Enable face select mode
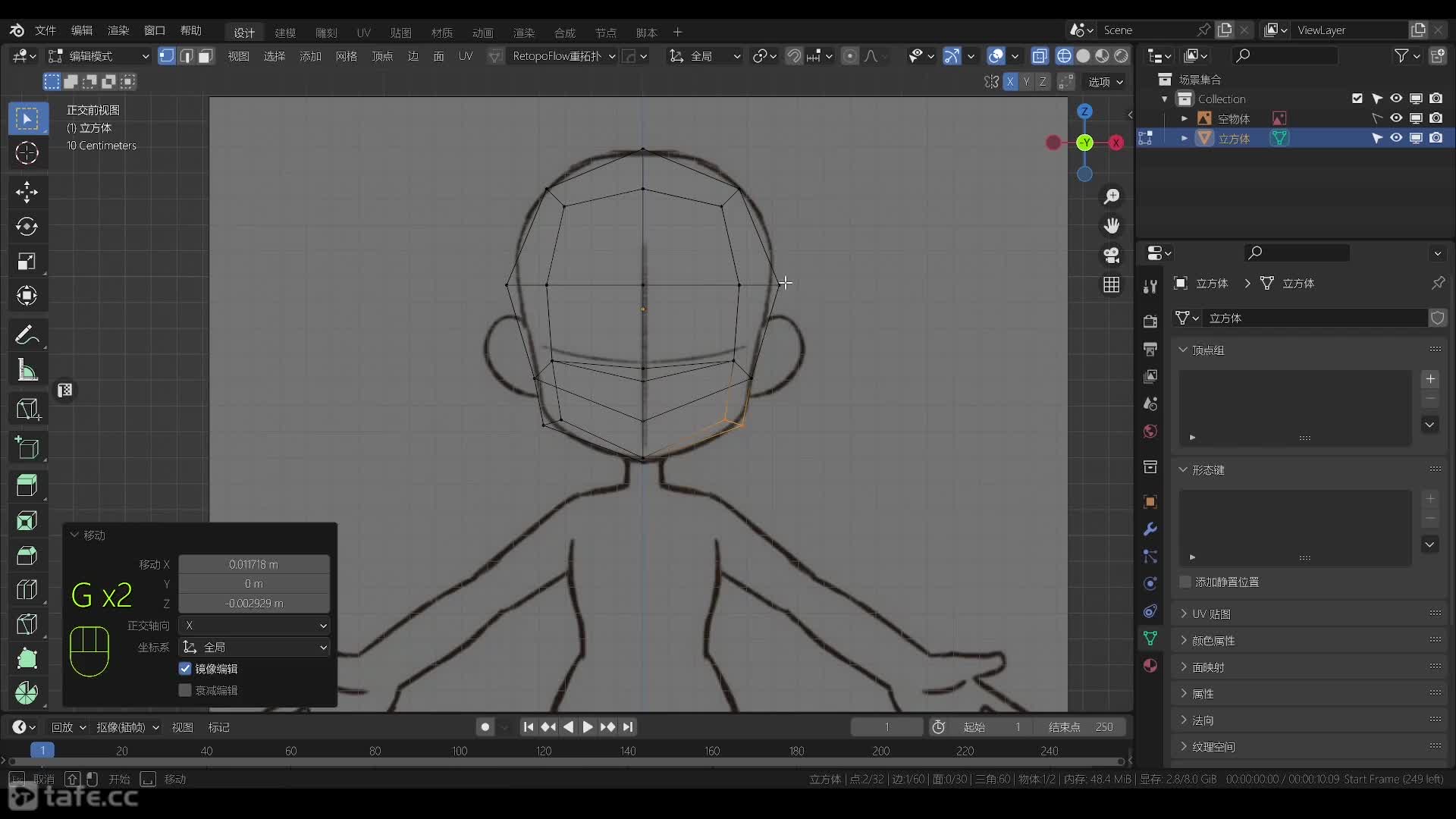Screen dimensions: 1456x819 (206, 56)
